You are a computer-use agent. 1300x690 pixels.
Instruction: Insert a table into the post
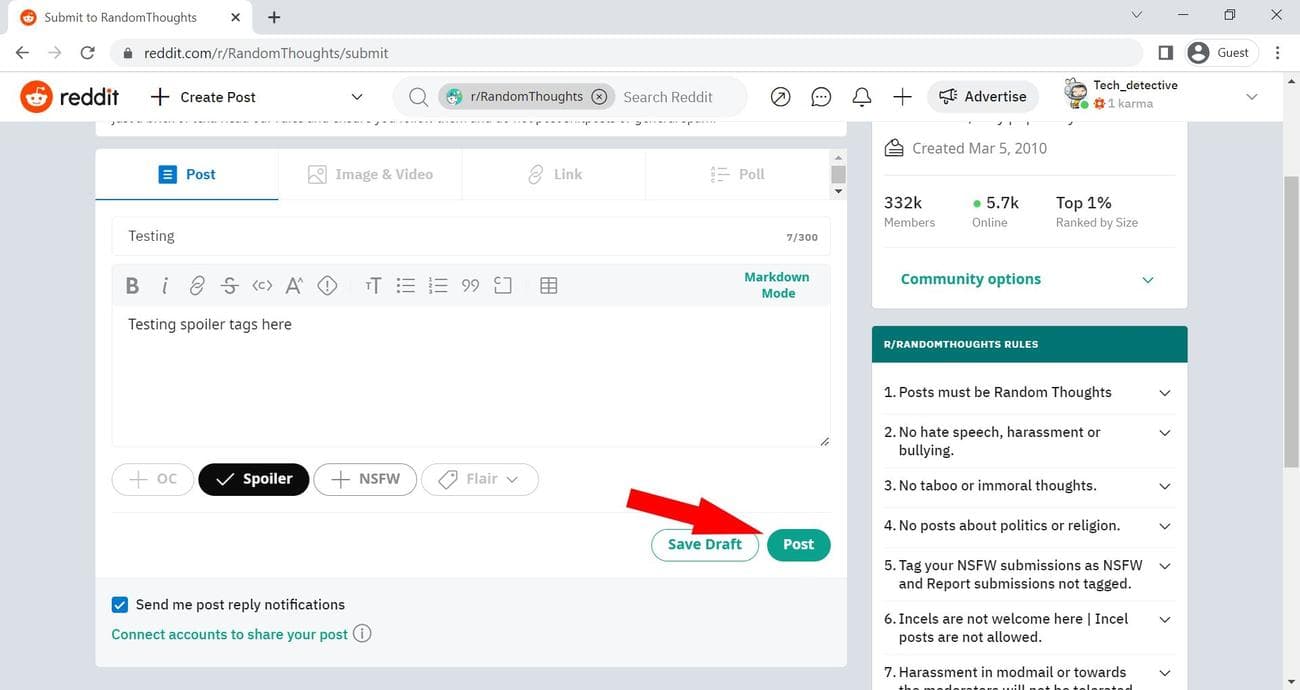[x=548, y=286]
